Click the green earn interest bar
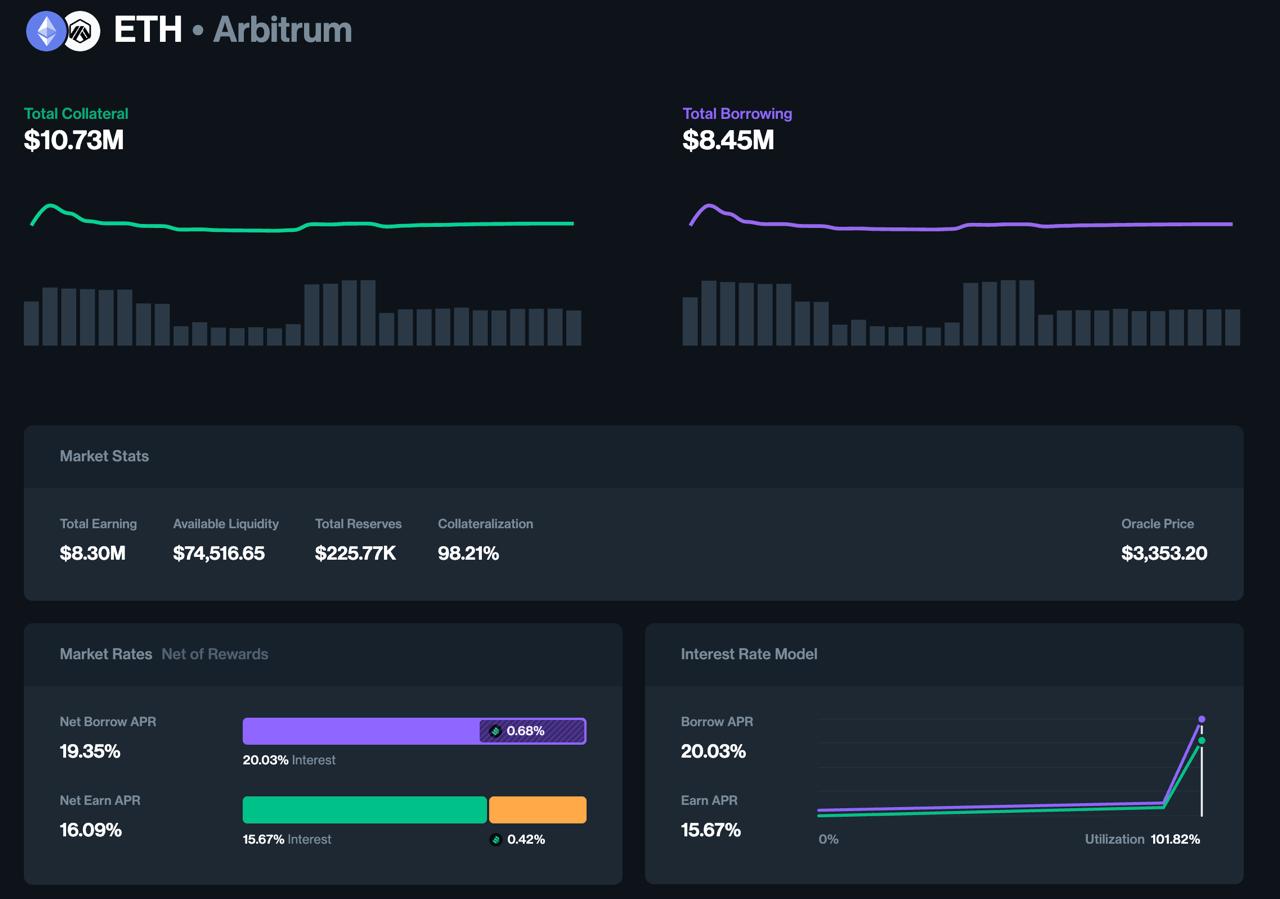The image size is (1280, 899). (x=364, y=810)
